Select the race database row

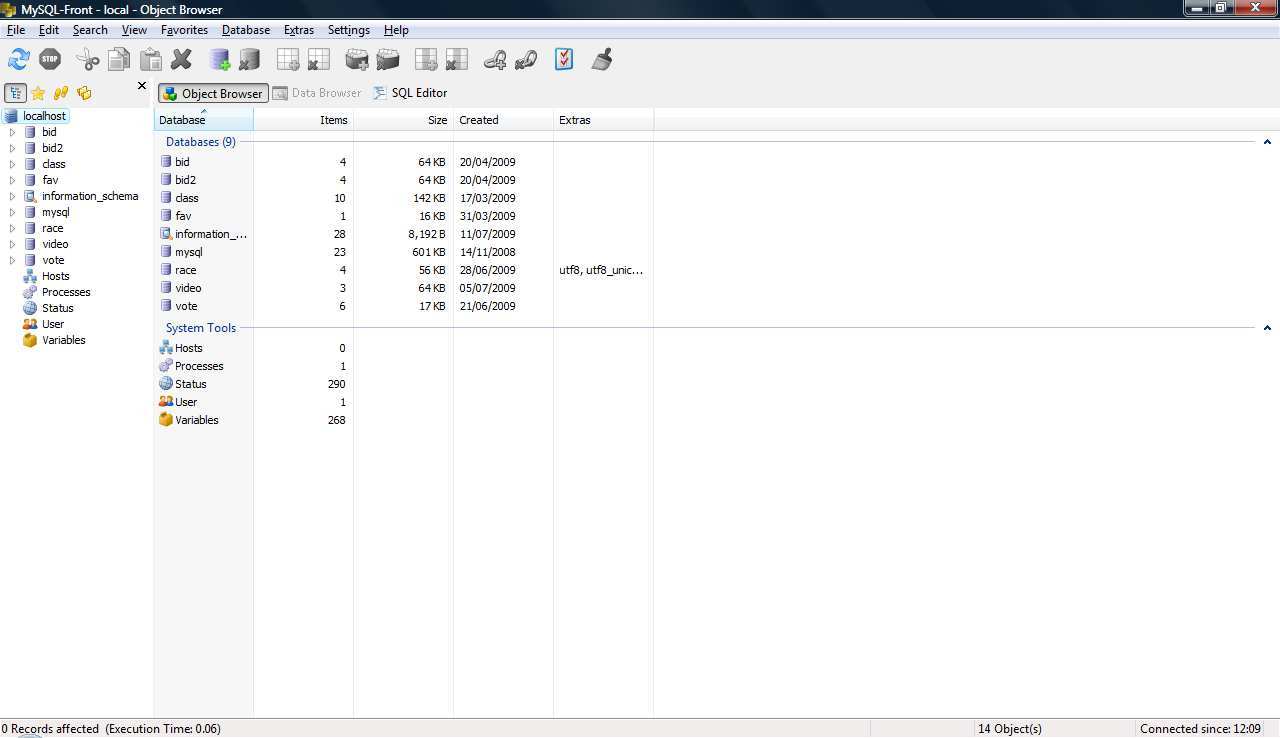tap(186, 270)
